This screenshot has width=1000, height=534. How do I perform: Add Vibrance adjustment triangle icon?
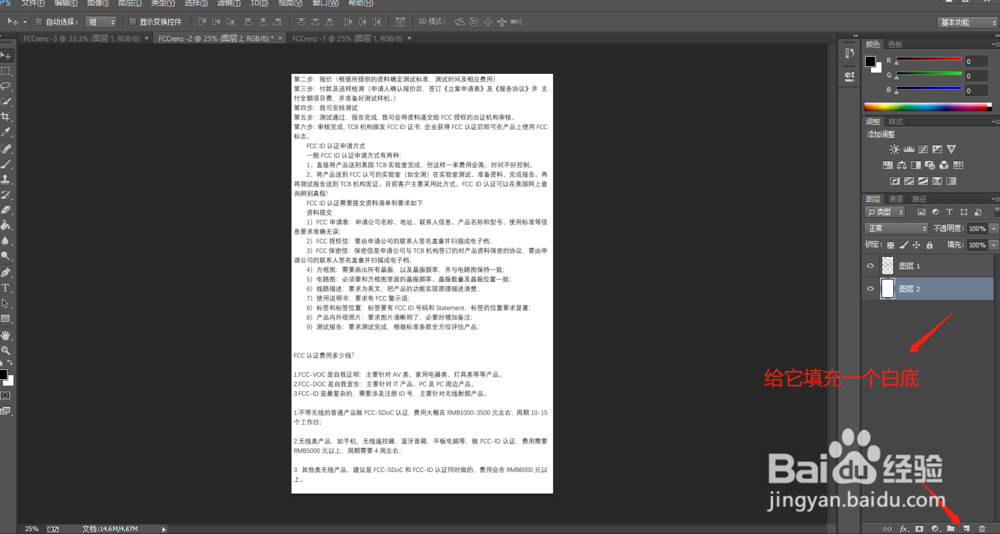coord(951,149)
